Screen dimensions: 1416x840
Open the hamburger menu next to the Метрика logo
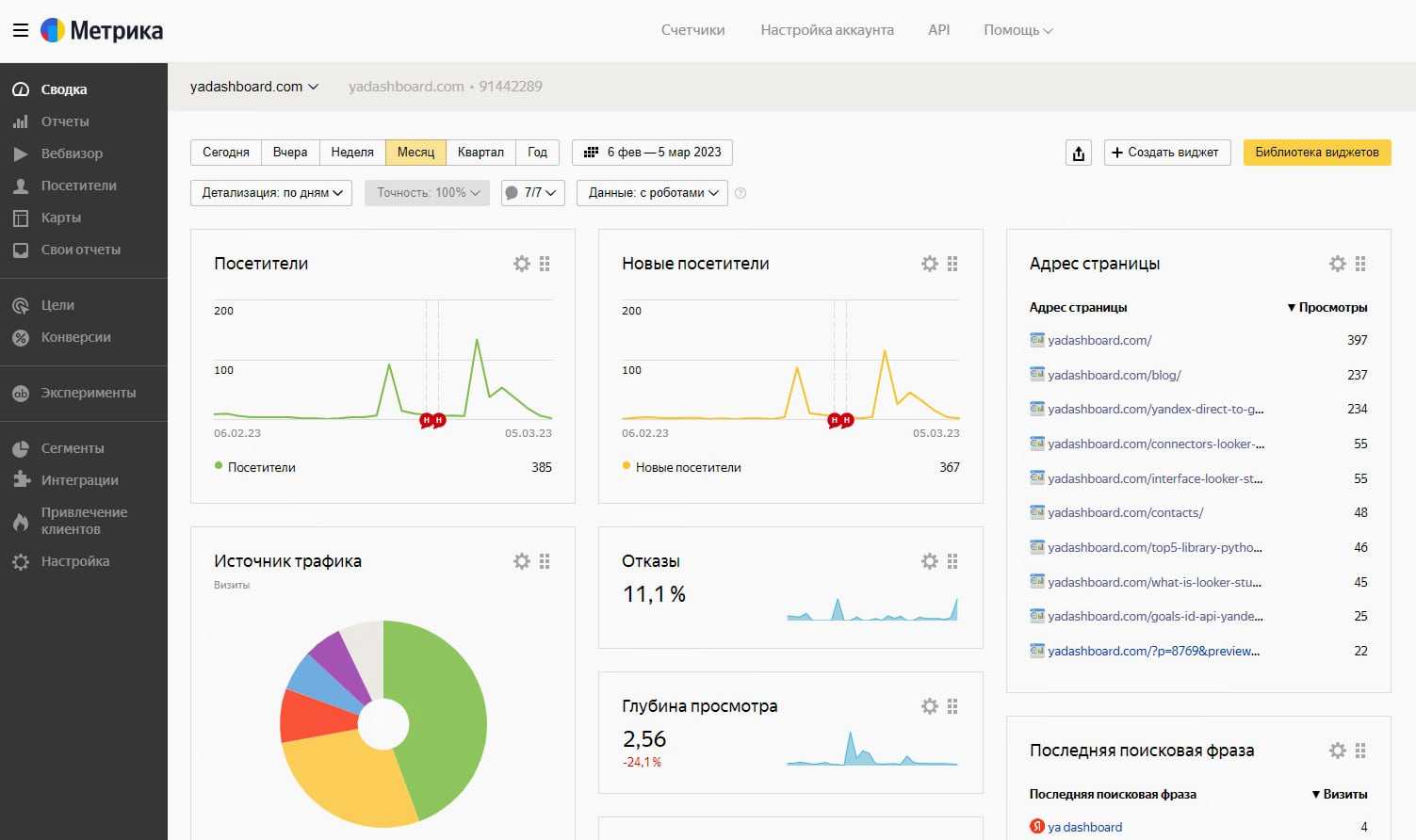[x=20, y=30]
